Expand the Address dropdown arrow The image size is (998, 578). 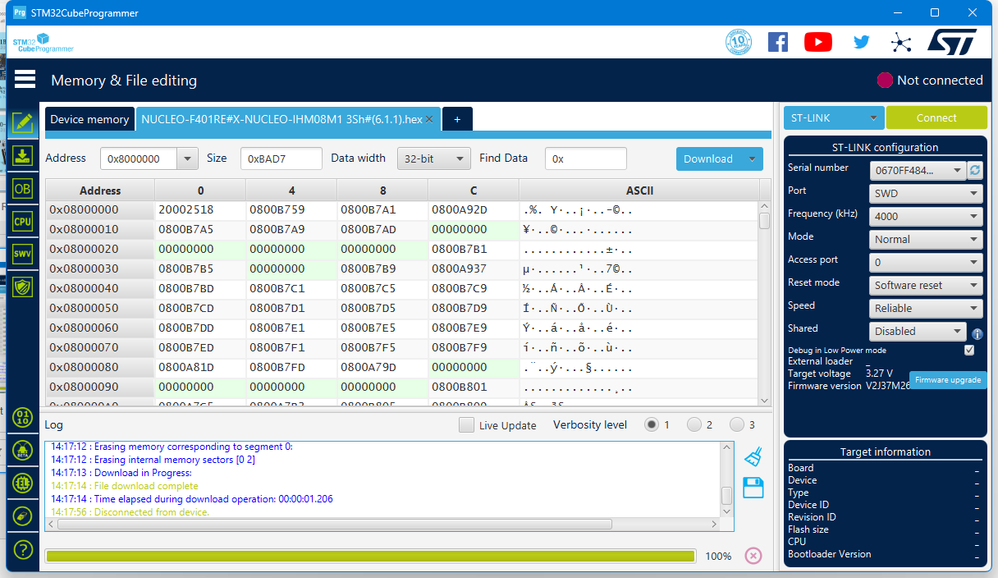coord(187,159)
